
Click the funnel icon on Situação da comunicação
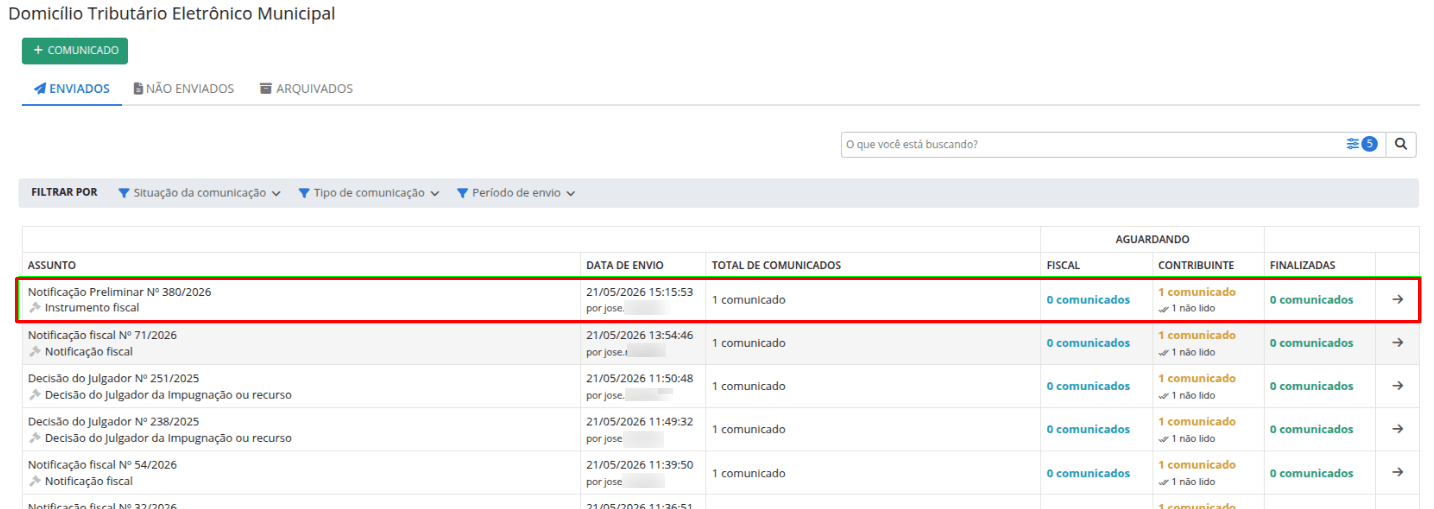point(124,193)
